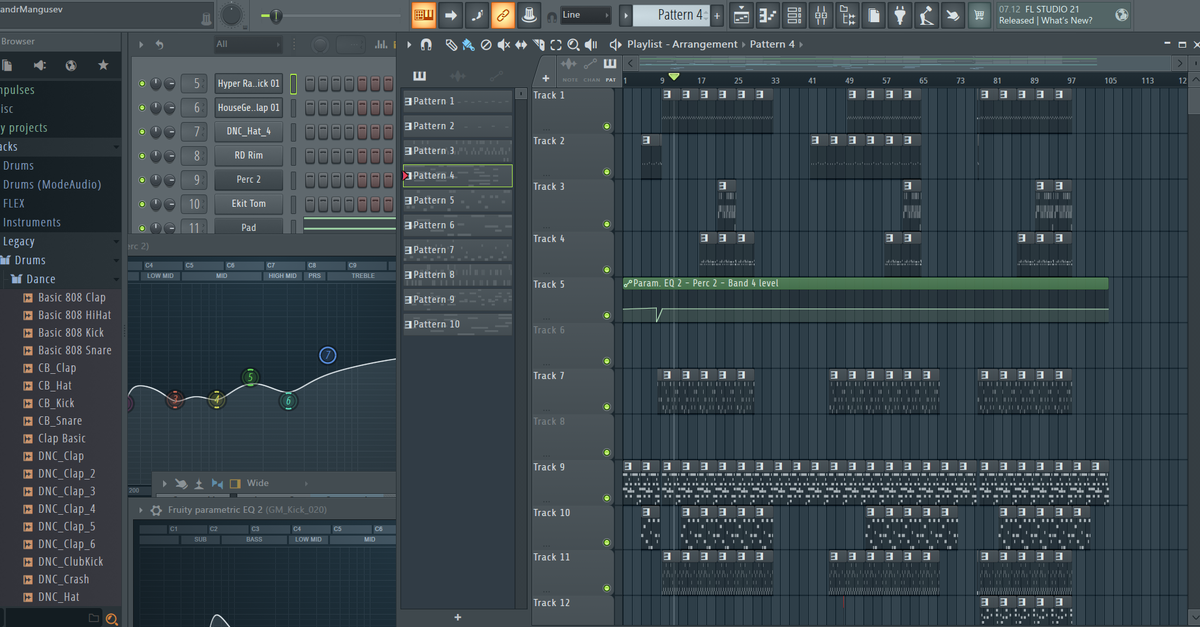Select Basic 808 Kick sample
The image size is (1200, 627).
point(70,332)
